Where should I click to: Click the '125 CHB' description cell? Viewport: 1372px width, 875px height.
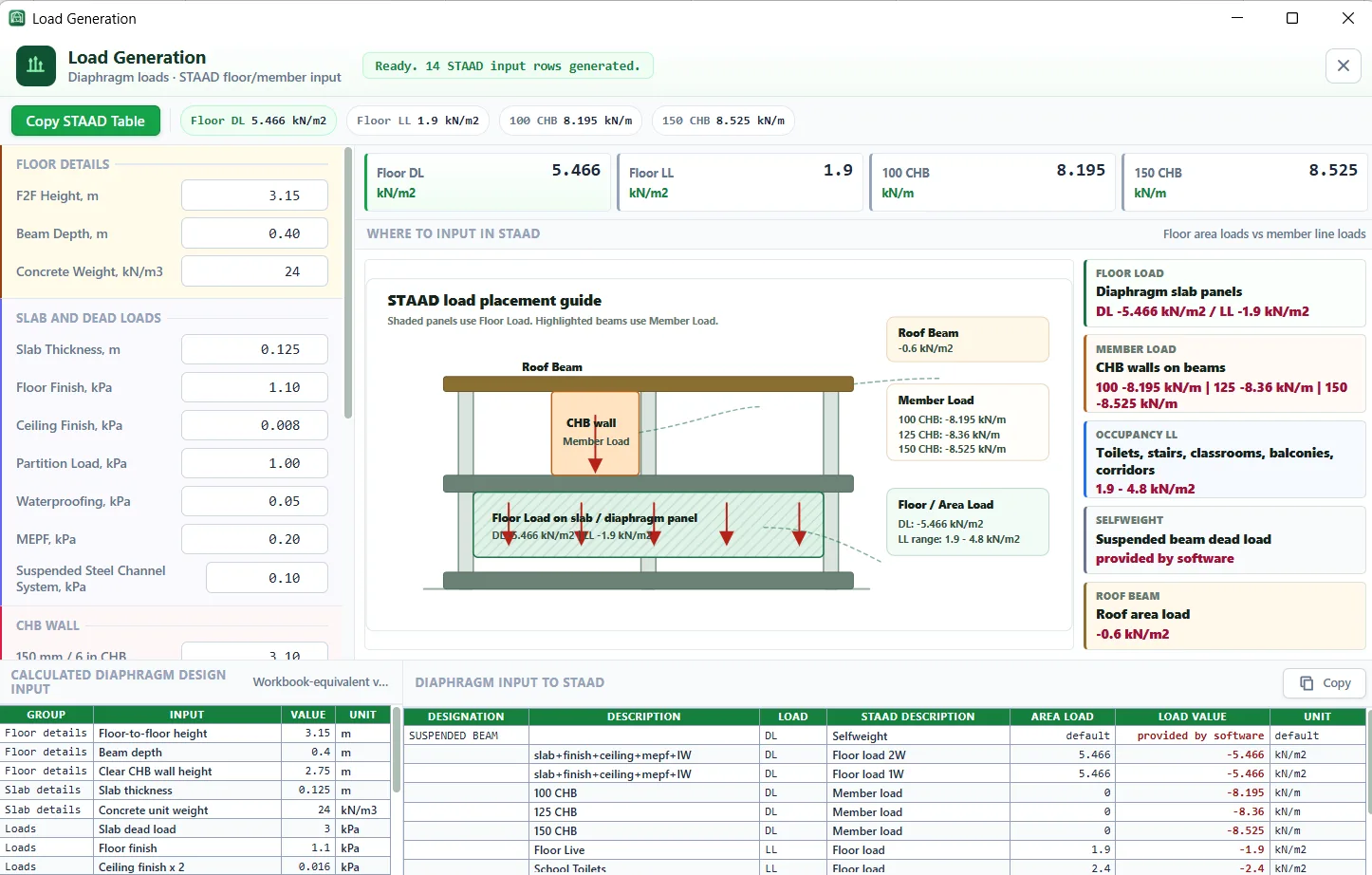point(644,812)
